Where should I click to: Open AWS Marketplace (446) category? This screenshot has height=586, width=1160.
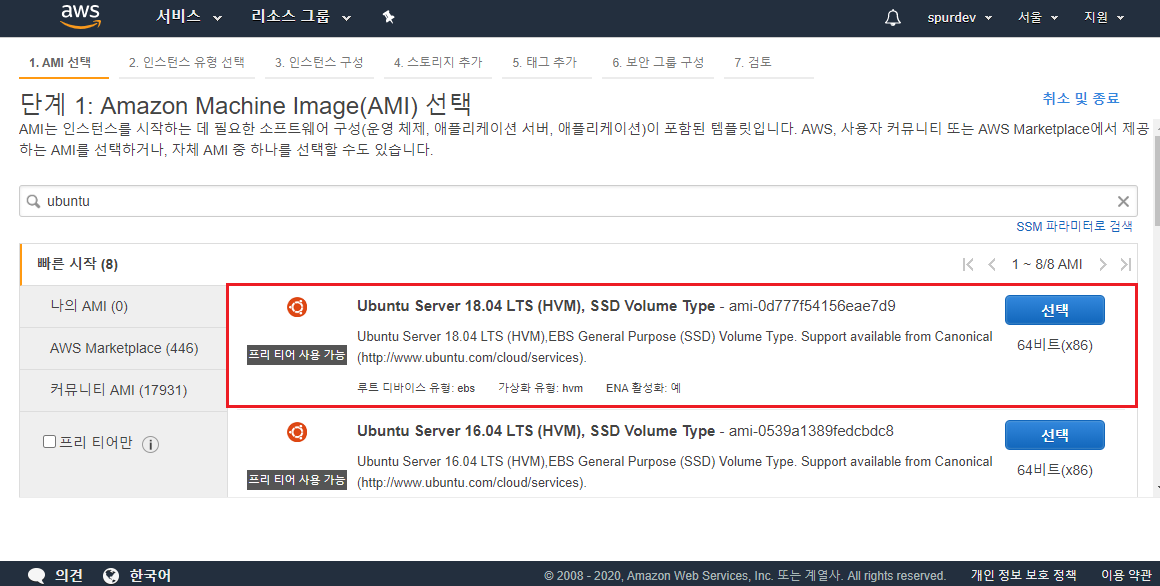(x=123, y=348)
